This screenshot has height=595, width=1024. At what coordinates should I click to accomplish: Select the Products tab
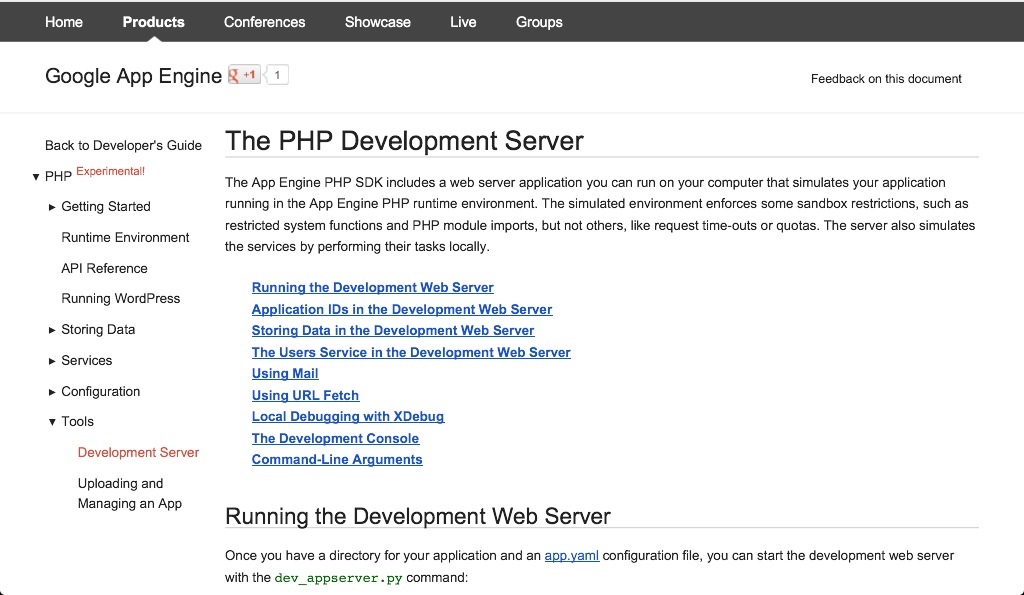(153, 22)
